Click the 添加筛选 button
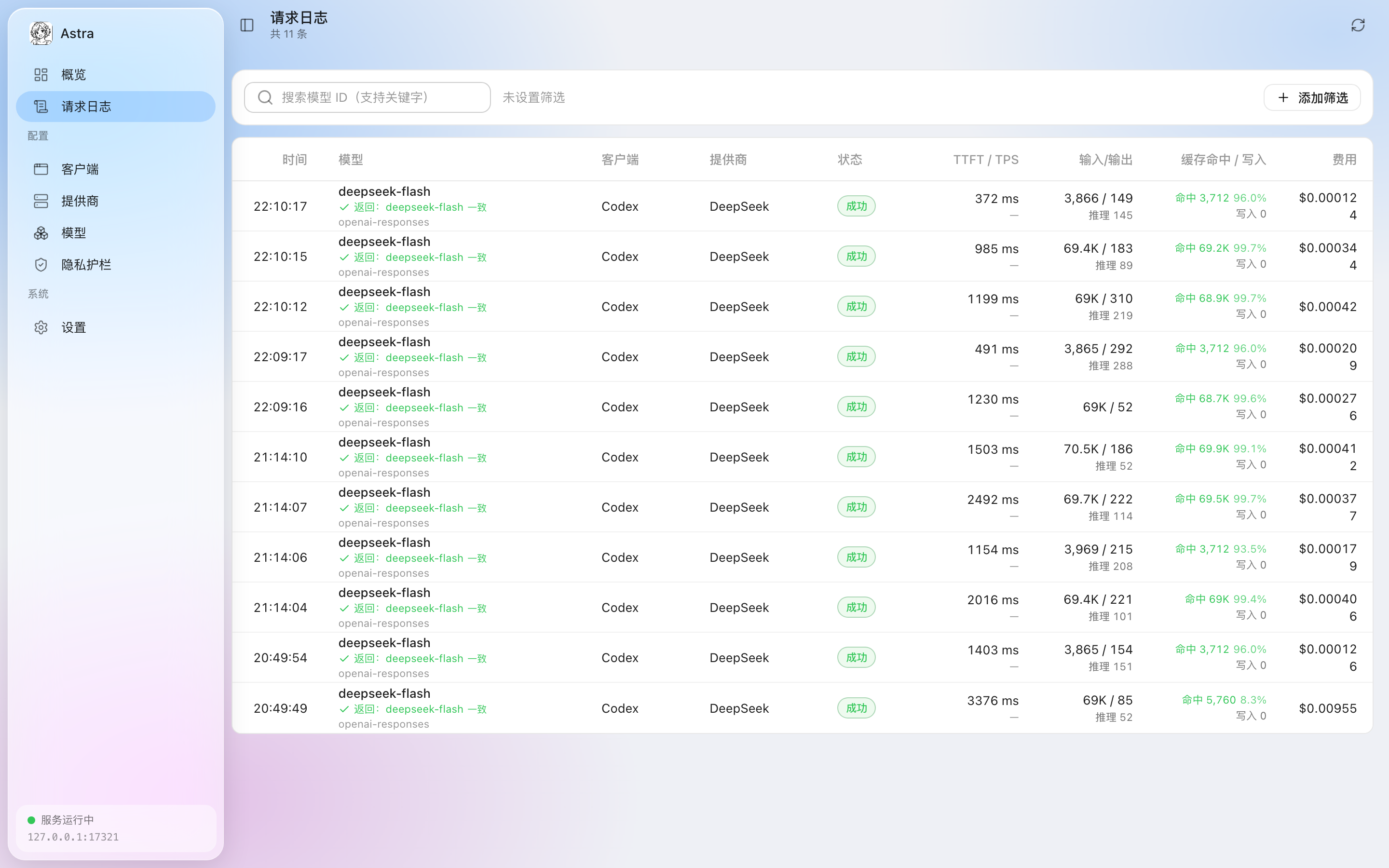The image size is (1389, 868). coord(1312,97)
